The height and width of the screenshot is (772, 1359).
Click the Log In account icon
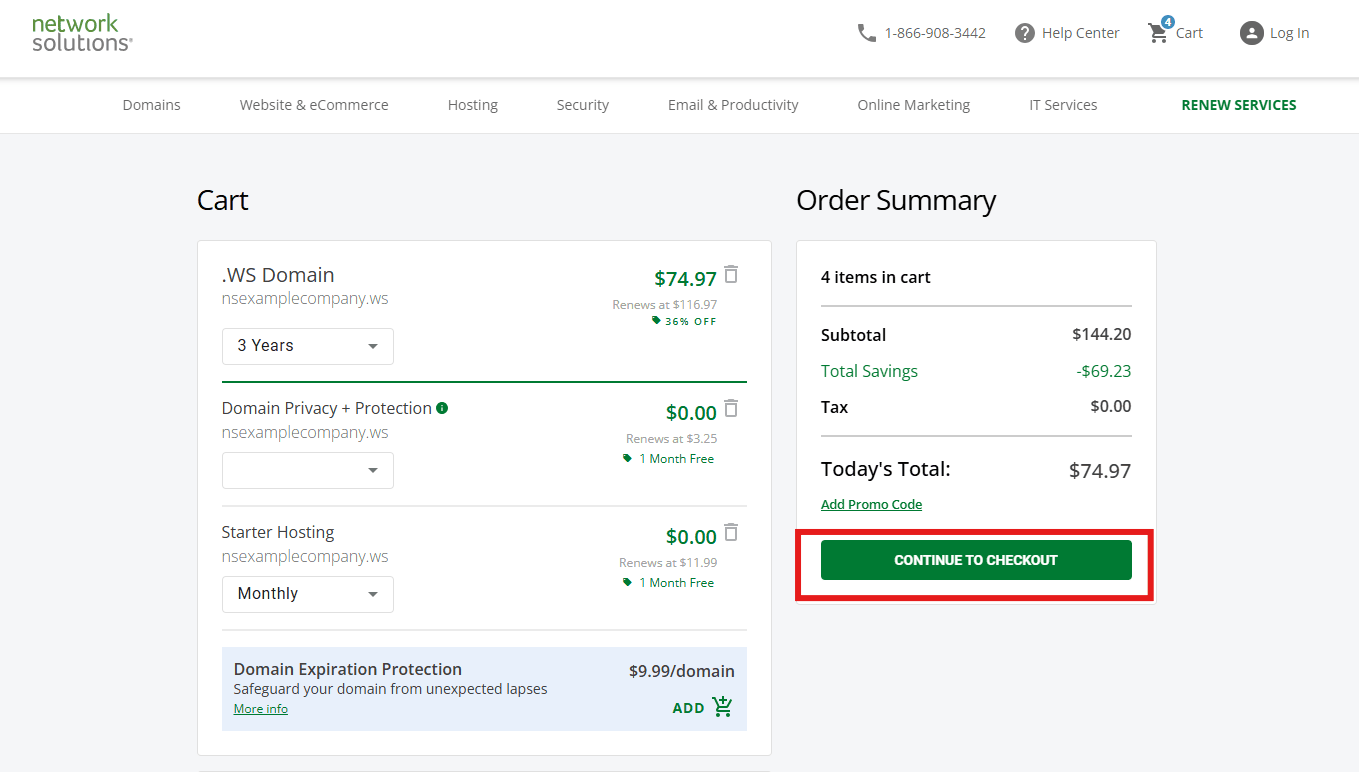(1251, 33)
